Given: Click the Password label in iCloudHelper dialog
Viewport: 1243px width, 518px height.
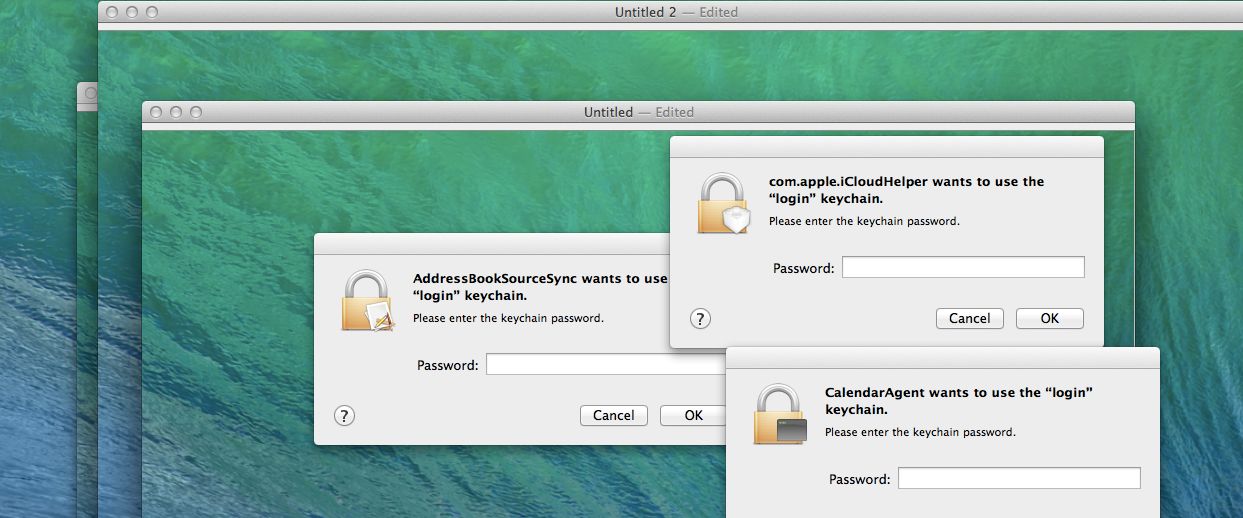Looking at the screenshot, I should (804, 268).
